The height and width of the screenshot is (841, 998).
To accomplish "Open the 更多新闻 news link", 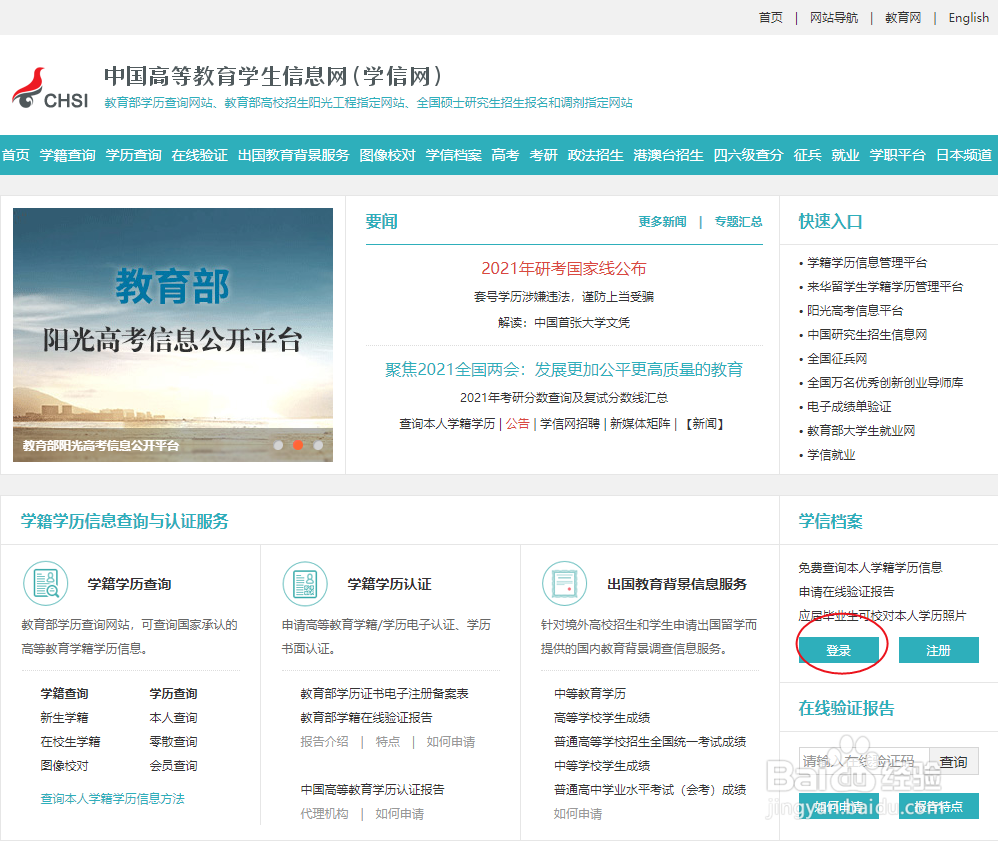I will click(661, 221).
